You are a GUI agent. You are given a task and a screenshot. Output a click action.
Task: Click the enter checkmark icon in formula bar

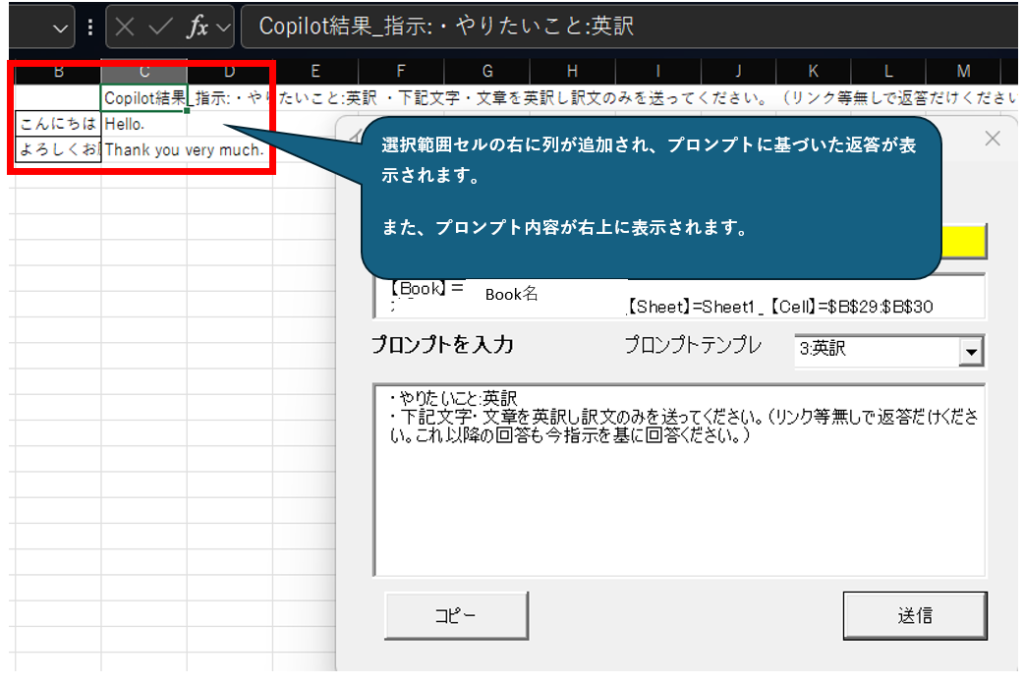click(160, 27)
